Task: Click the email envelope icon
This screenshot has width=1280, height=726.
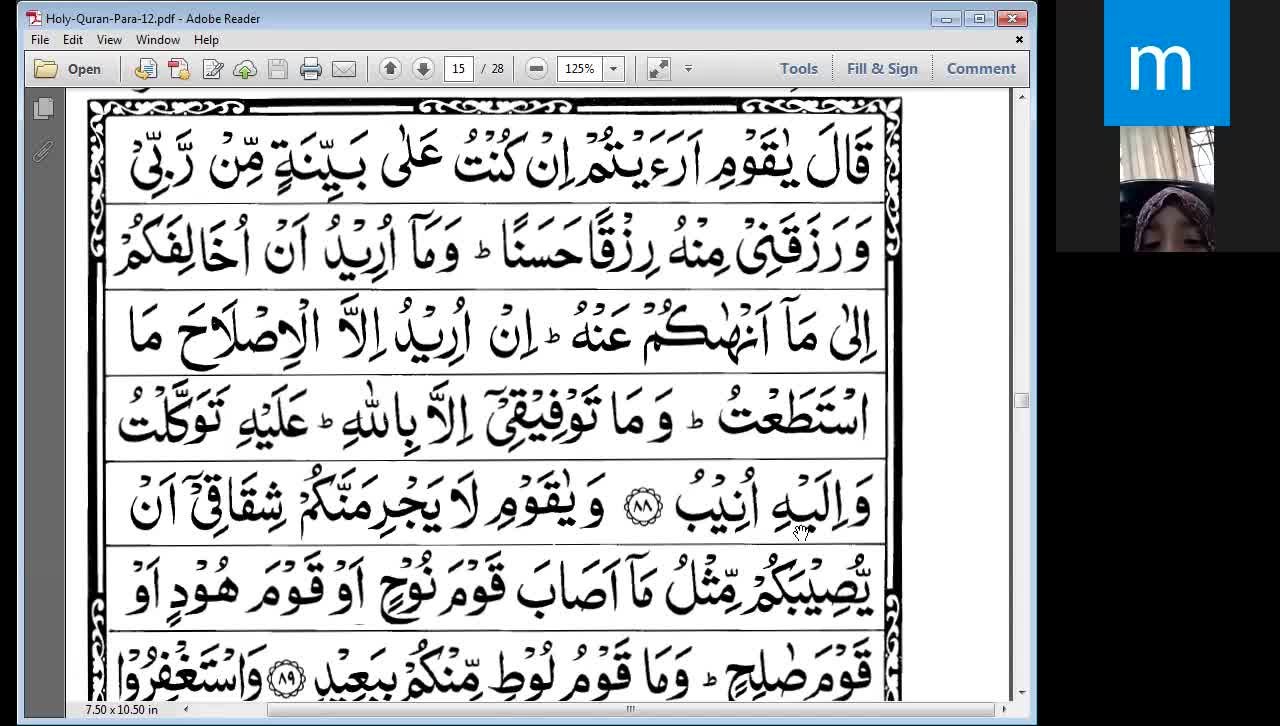Action: [344, 69]
